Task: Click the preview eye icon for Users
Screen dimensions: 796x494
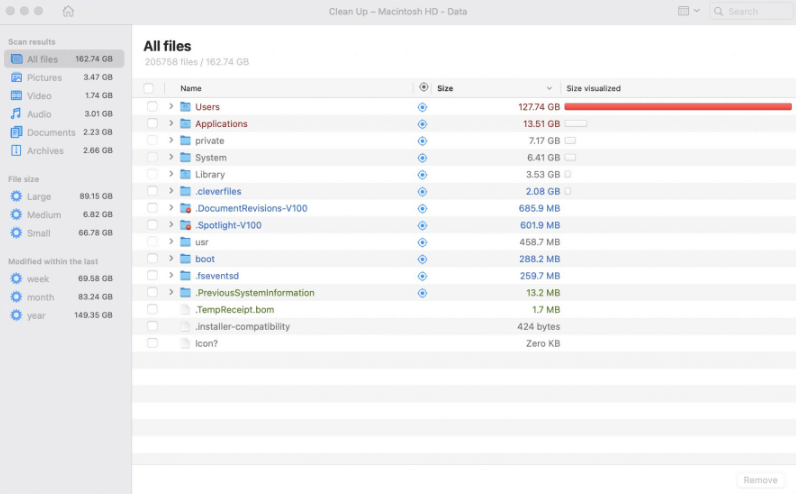Action: 422,107
